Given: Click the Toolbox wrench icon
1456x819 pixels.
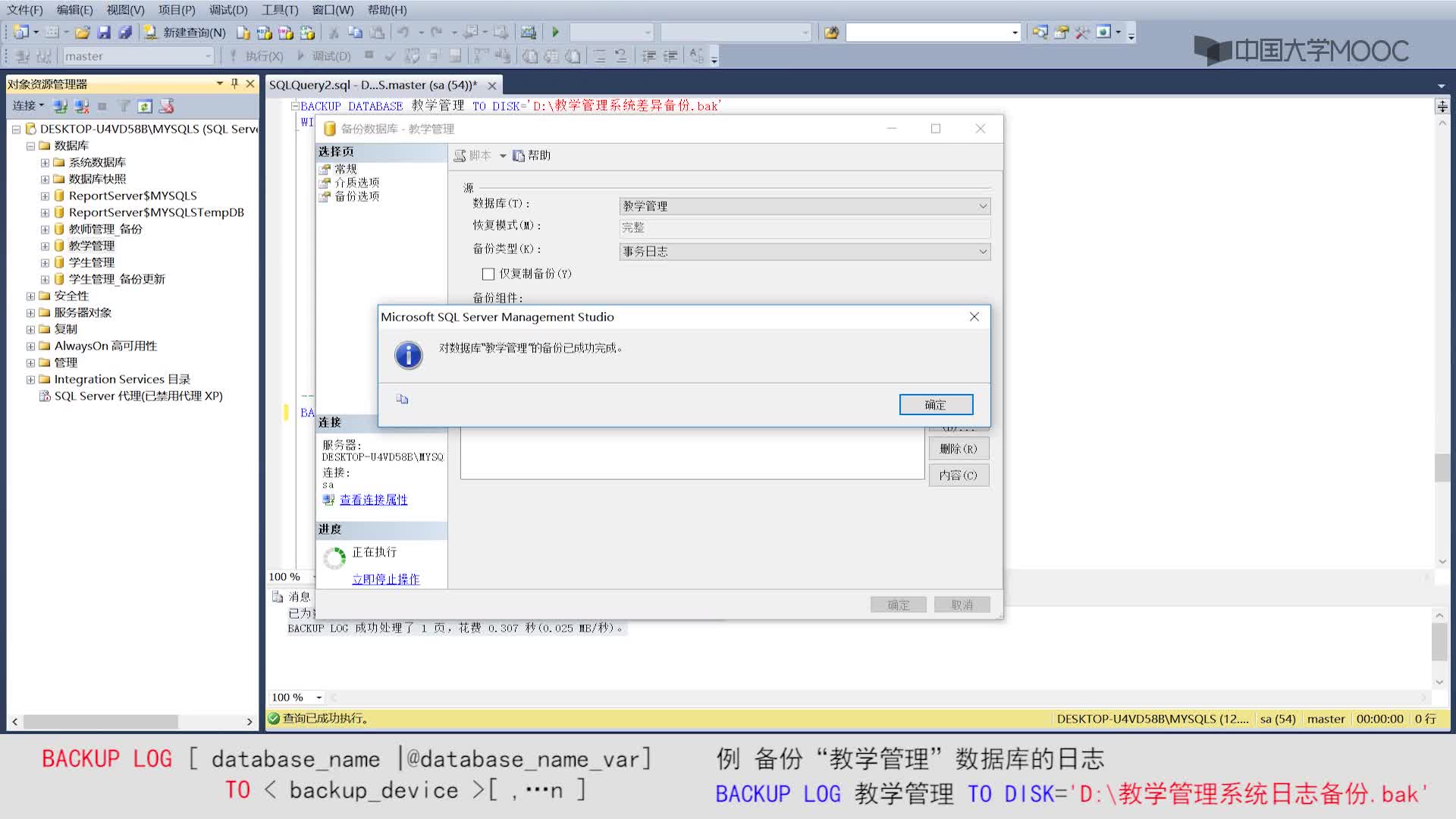Looking at the screenshot, I should tap(1082, 33).
